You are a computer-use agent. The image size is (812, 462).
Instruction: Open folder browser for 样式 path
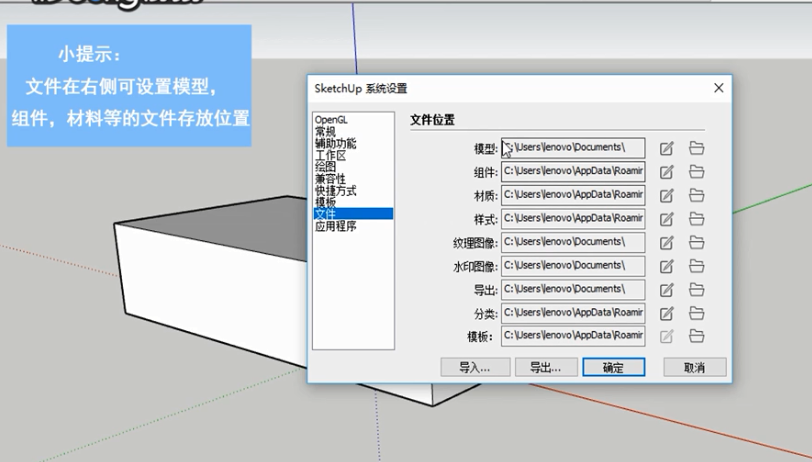pyautogui.click(x=697, y=219)
